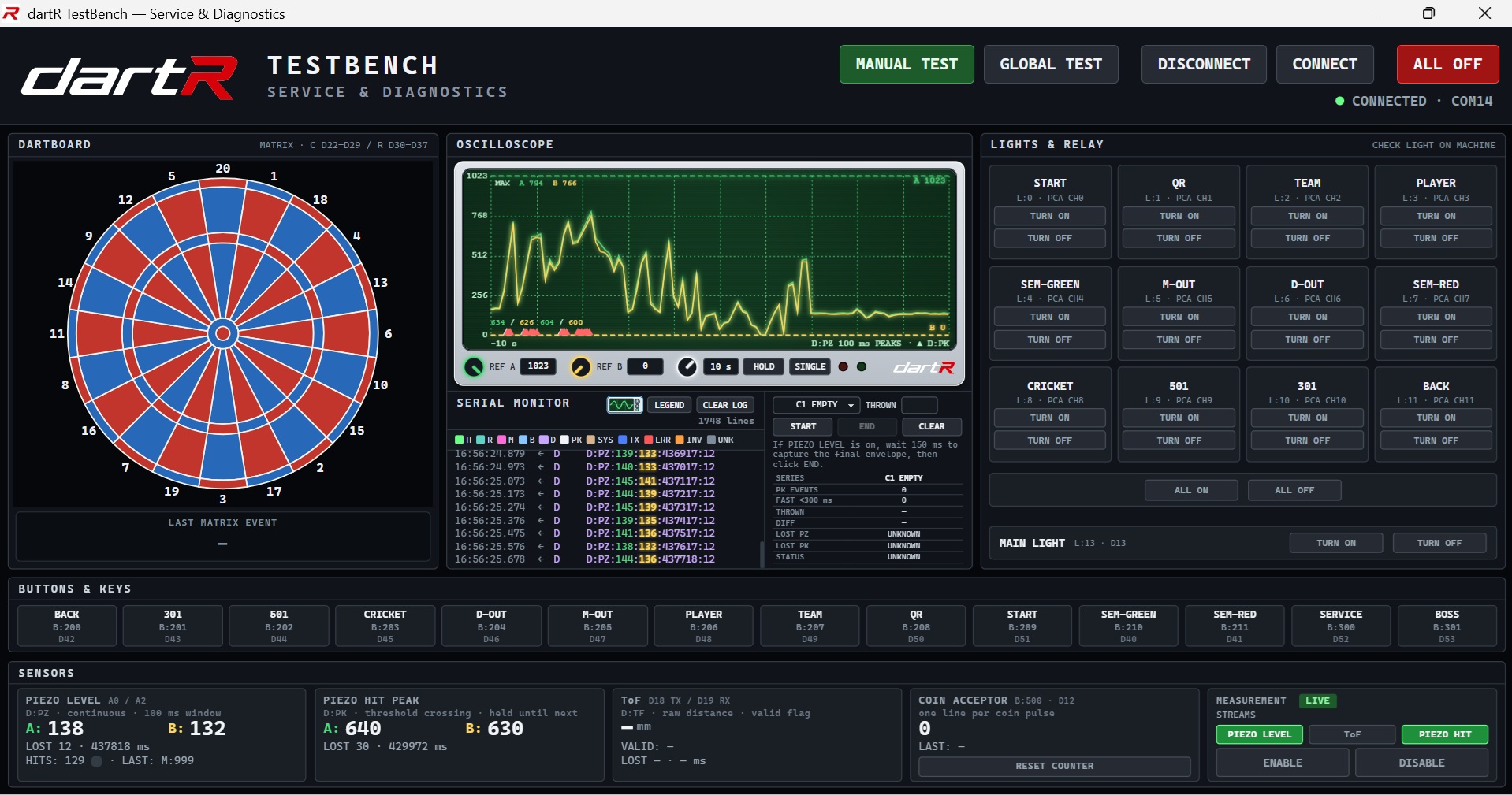Turn on the START light

pyautogui.click(x=1050, y=216)
